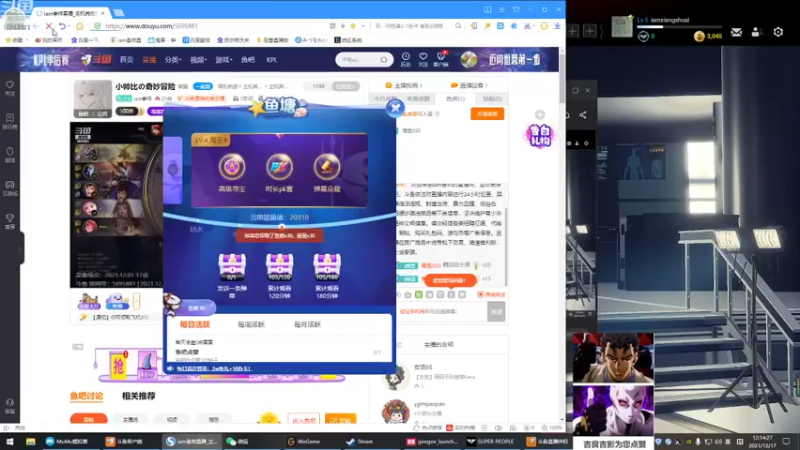800x450 pixels.
Task: Open Douyu 首页 nav item
Action: pyautogui.click(x=127, y=60)
